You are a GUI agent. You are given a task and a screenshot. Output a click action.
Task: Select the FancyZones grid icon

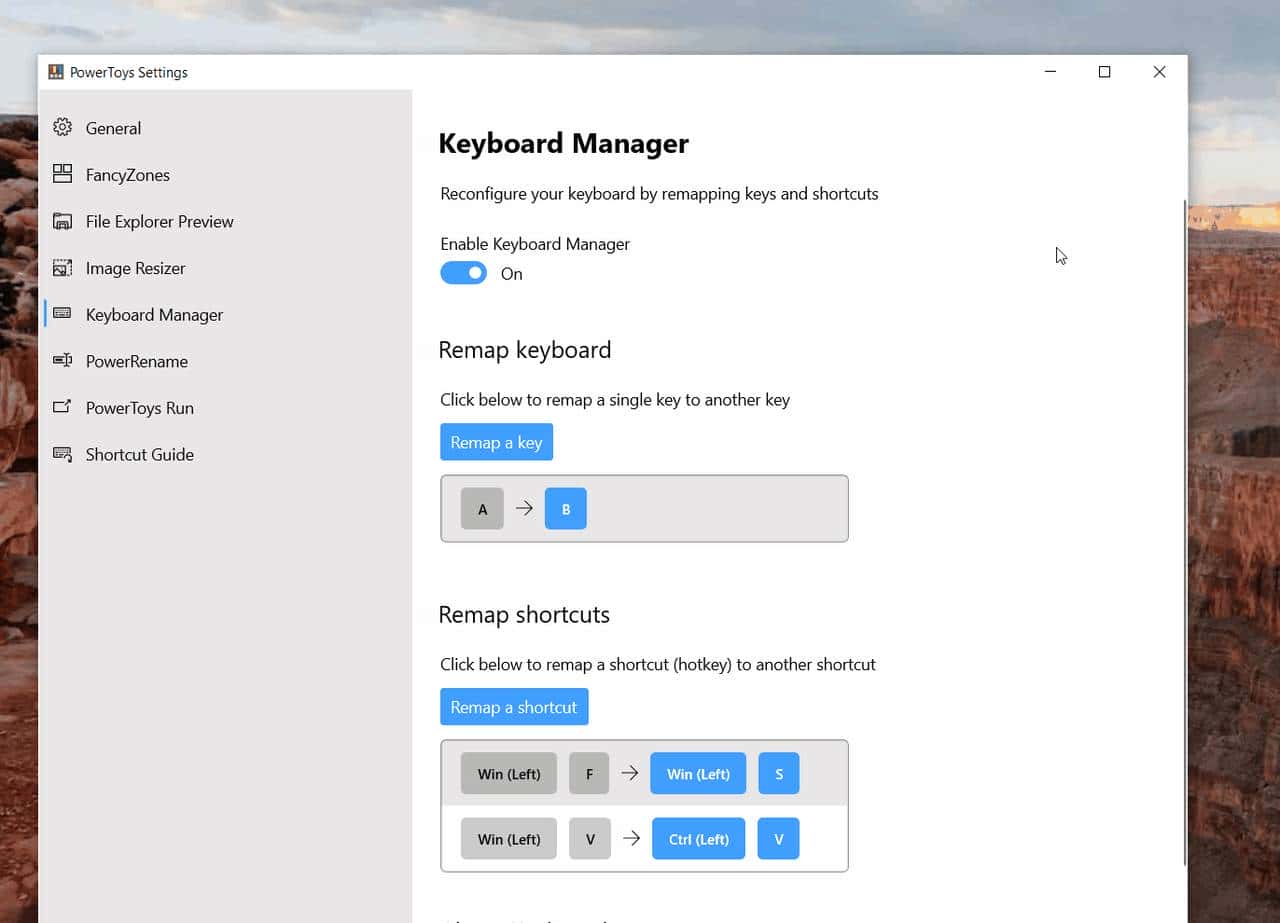tap(62, 174)
